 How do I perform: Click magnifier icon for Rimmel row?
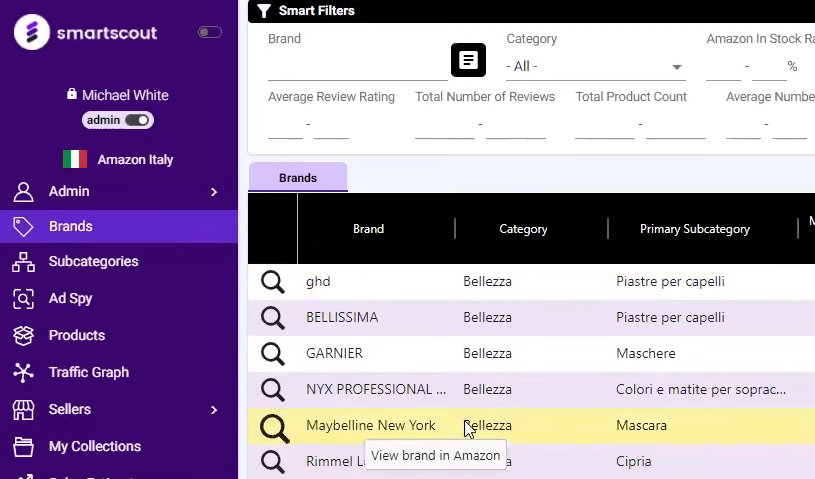(x=273, y=462)
